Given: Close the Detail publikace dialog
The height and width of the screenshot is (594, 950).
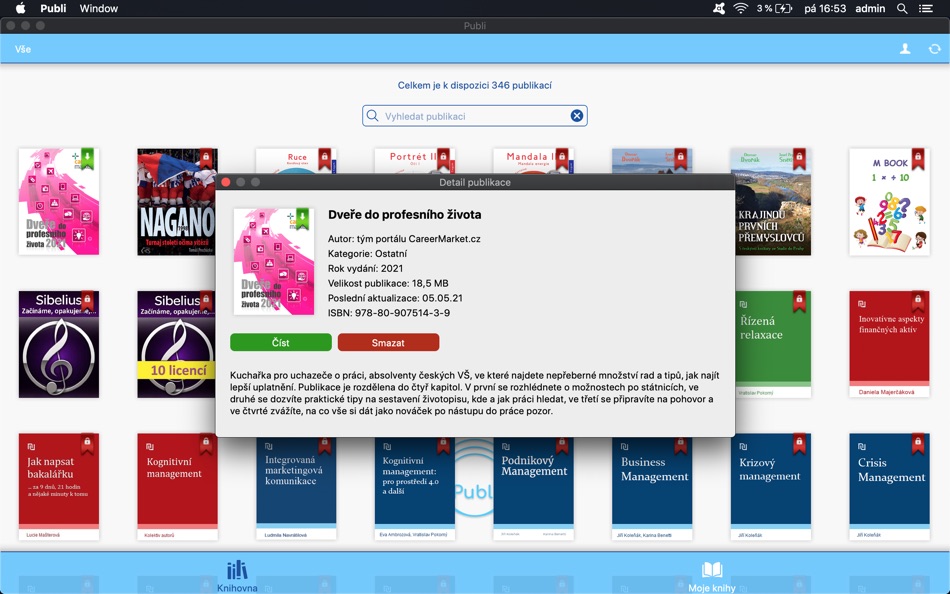Looking at the screenshot, I should 226,182.
